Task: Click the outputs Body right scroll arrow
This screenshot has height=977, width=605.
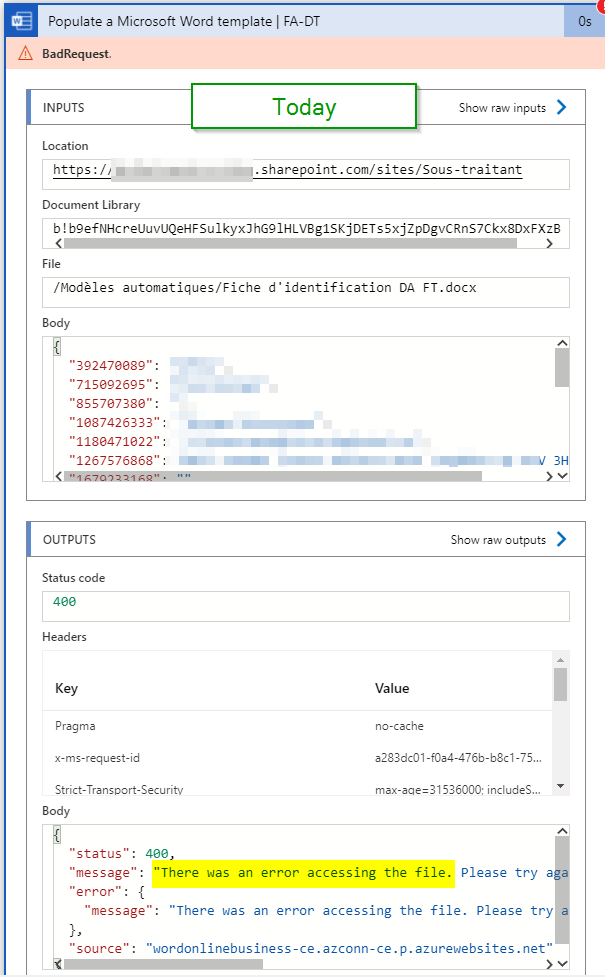Action: click(x=549, y=964)
